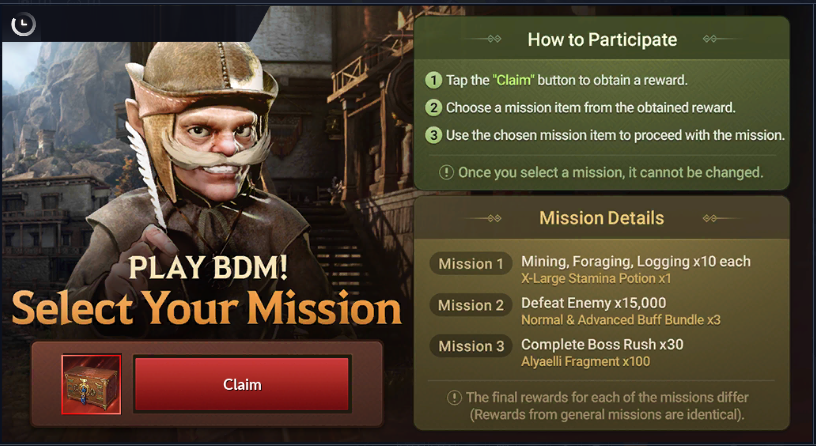Screen dimensions: 816x446
Task: Click the step 2 number badge
Action: pyautogui.click(x=433, y=108)
